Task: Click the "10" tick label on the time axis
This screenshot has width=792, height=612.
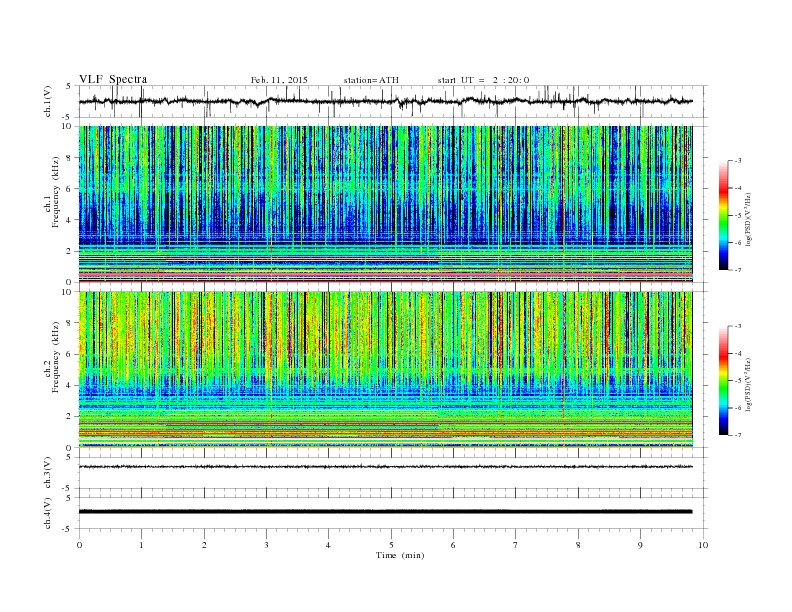Action: [x=703, y=545]
